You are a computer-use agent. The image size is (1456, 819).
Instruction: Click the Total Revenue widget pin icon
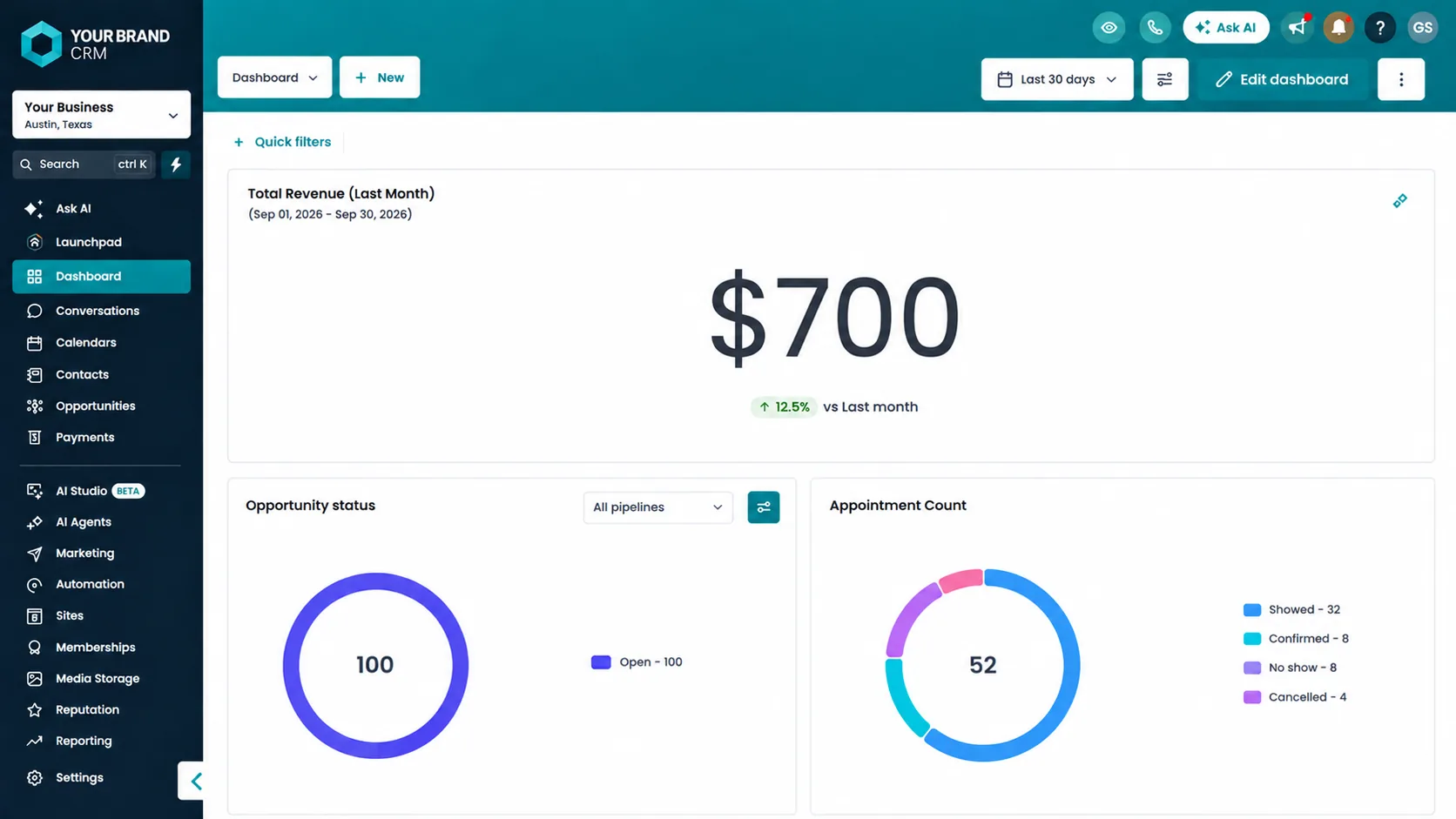[x=1400, y=201]
